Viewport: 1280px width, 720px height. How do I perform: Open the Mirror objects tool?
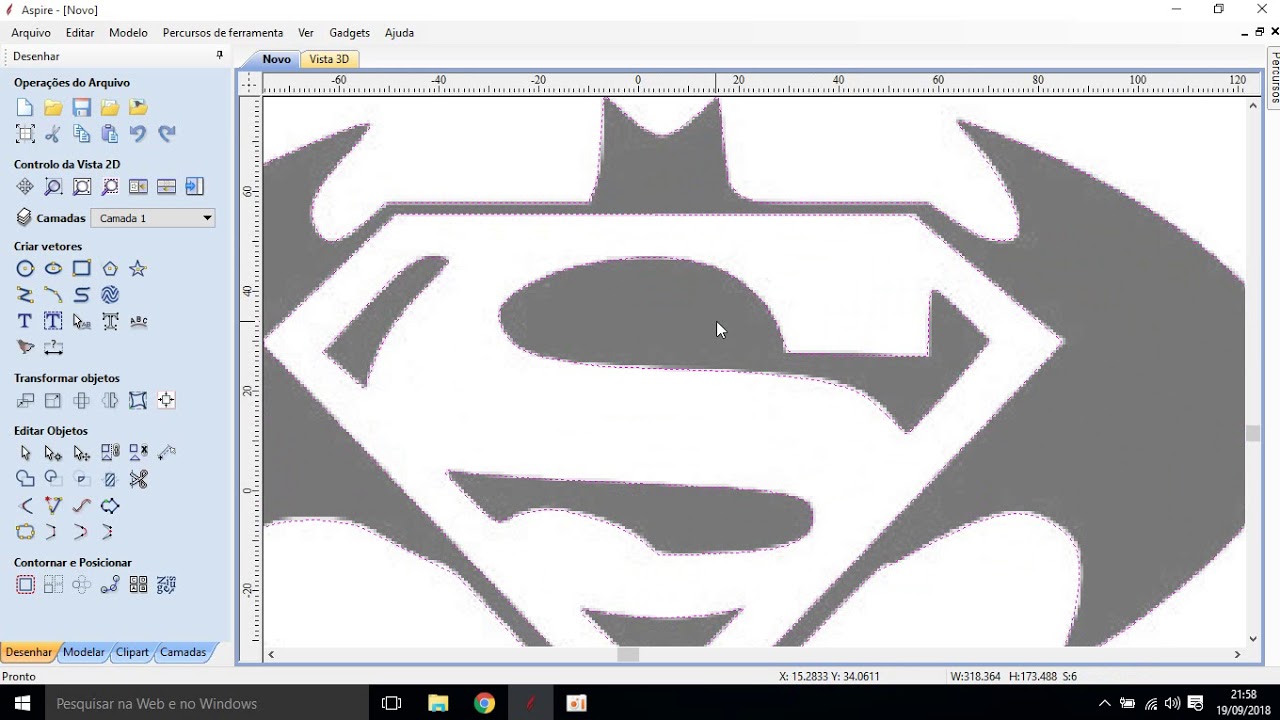(110, 401)
